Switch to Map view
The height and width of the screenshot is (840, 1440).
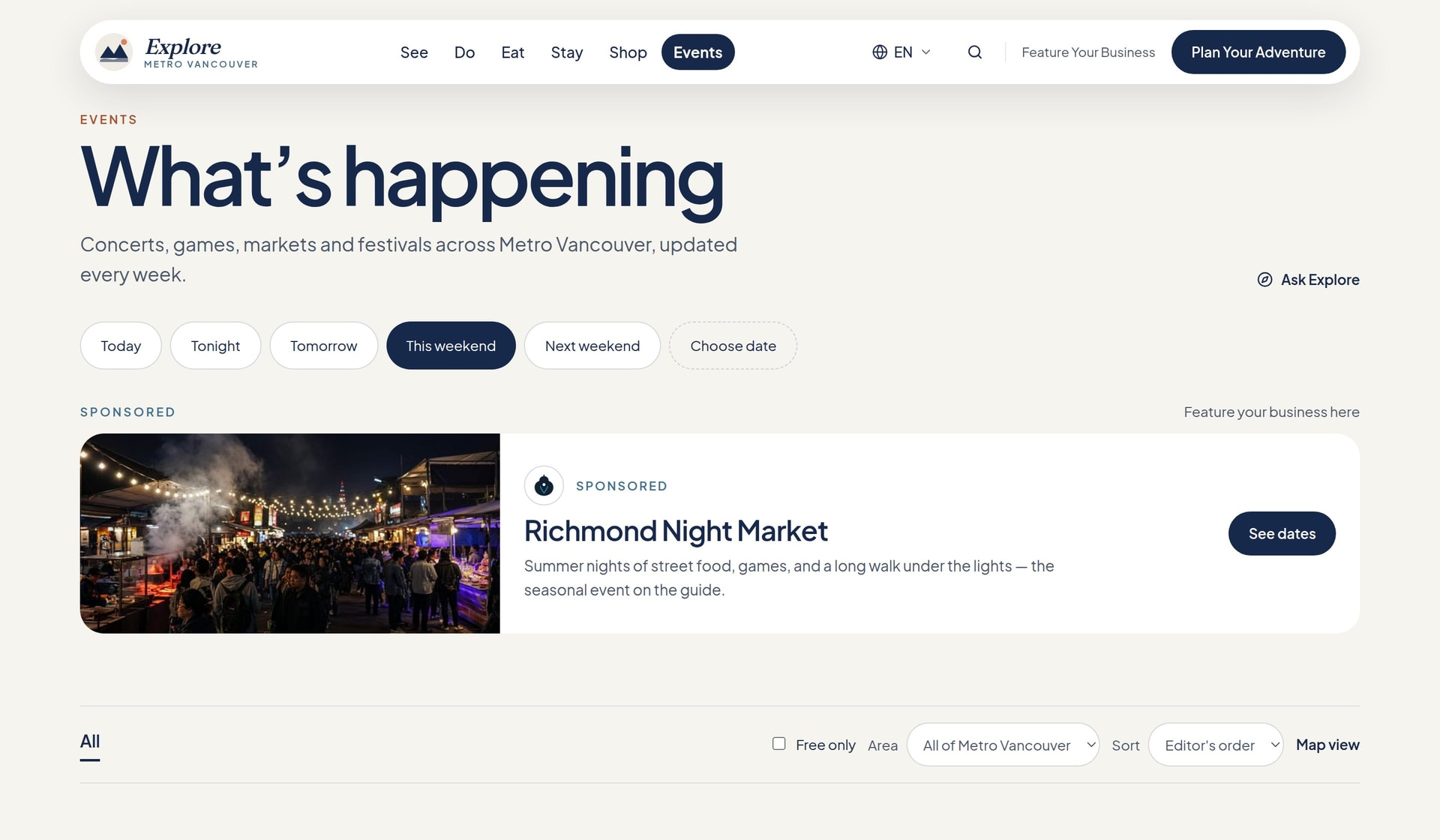tap(1327, 745)
